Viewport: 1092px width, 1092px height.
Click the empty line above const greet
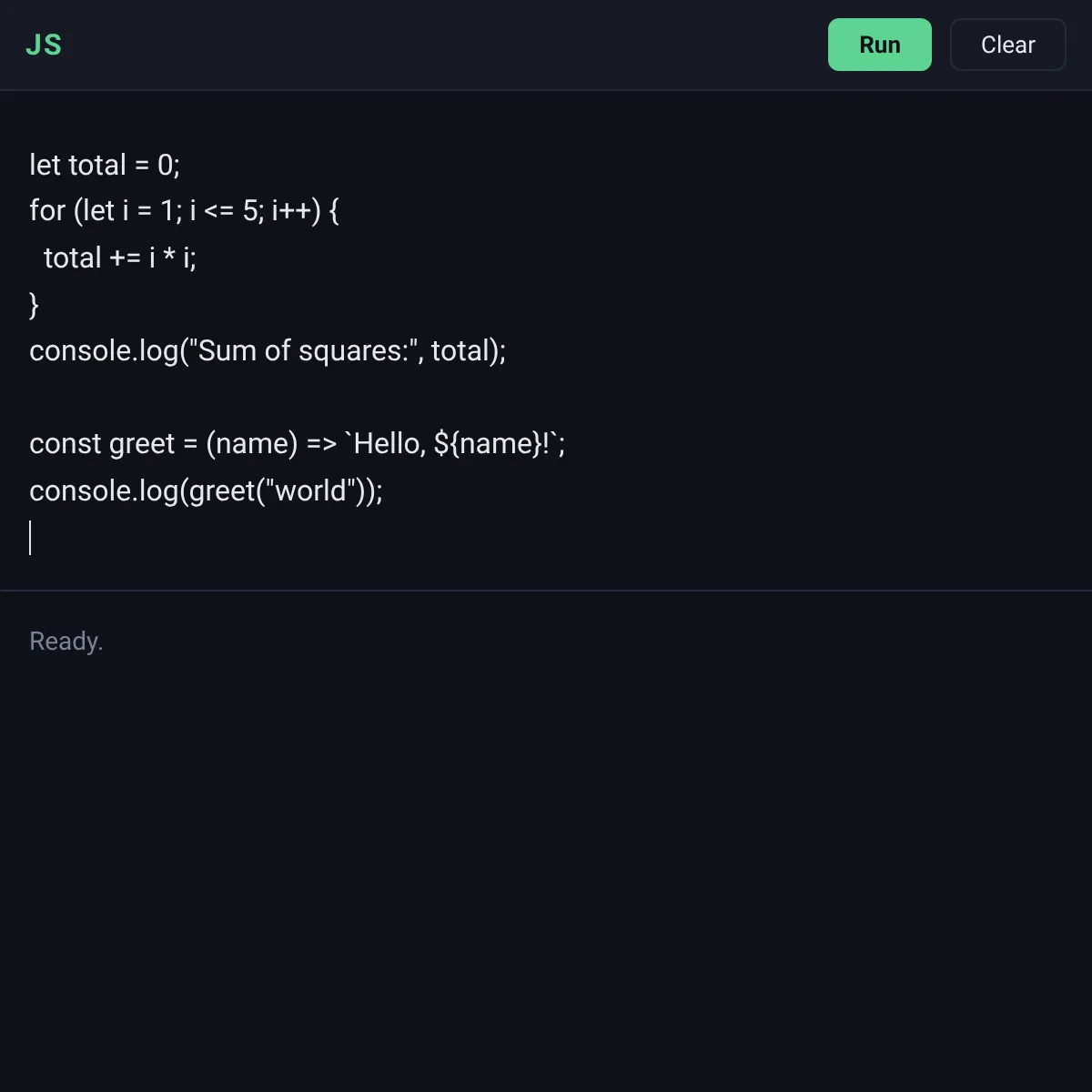[546, 397]
